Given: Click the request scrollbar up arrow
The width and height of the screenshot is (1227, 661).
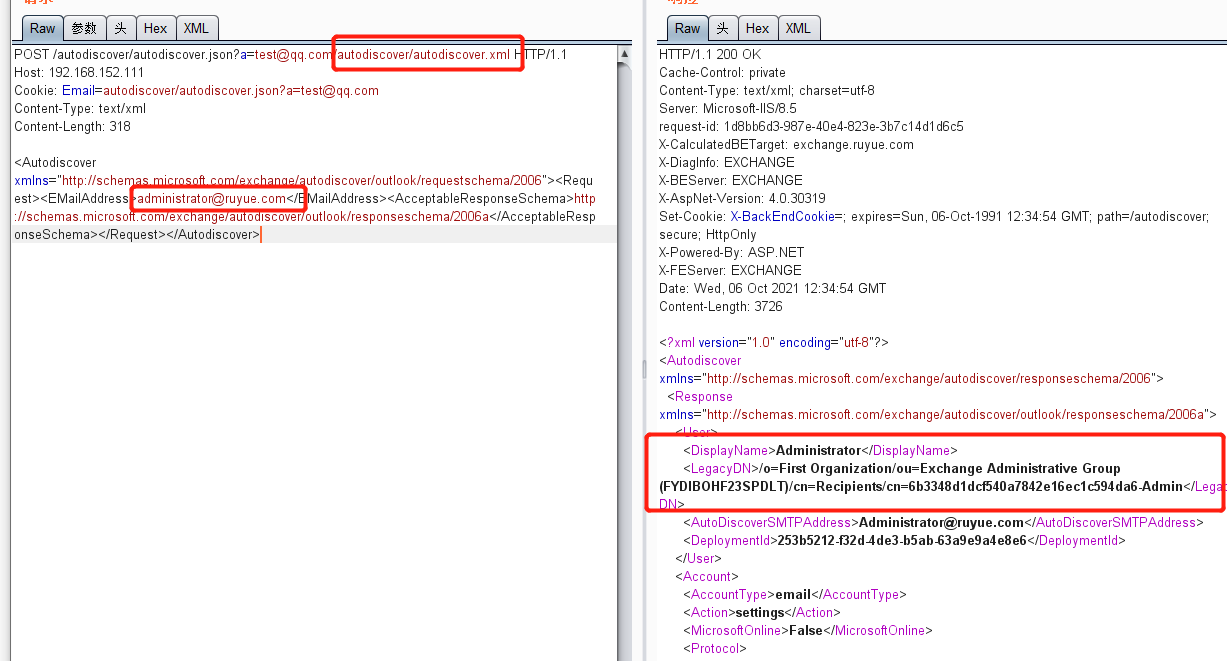Looking at the screenshot, I should tap(625, 54).
